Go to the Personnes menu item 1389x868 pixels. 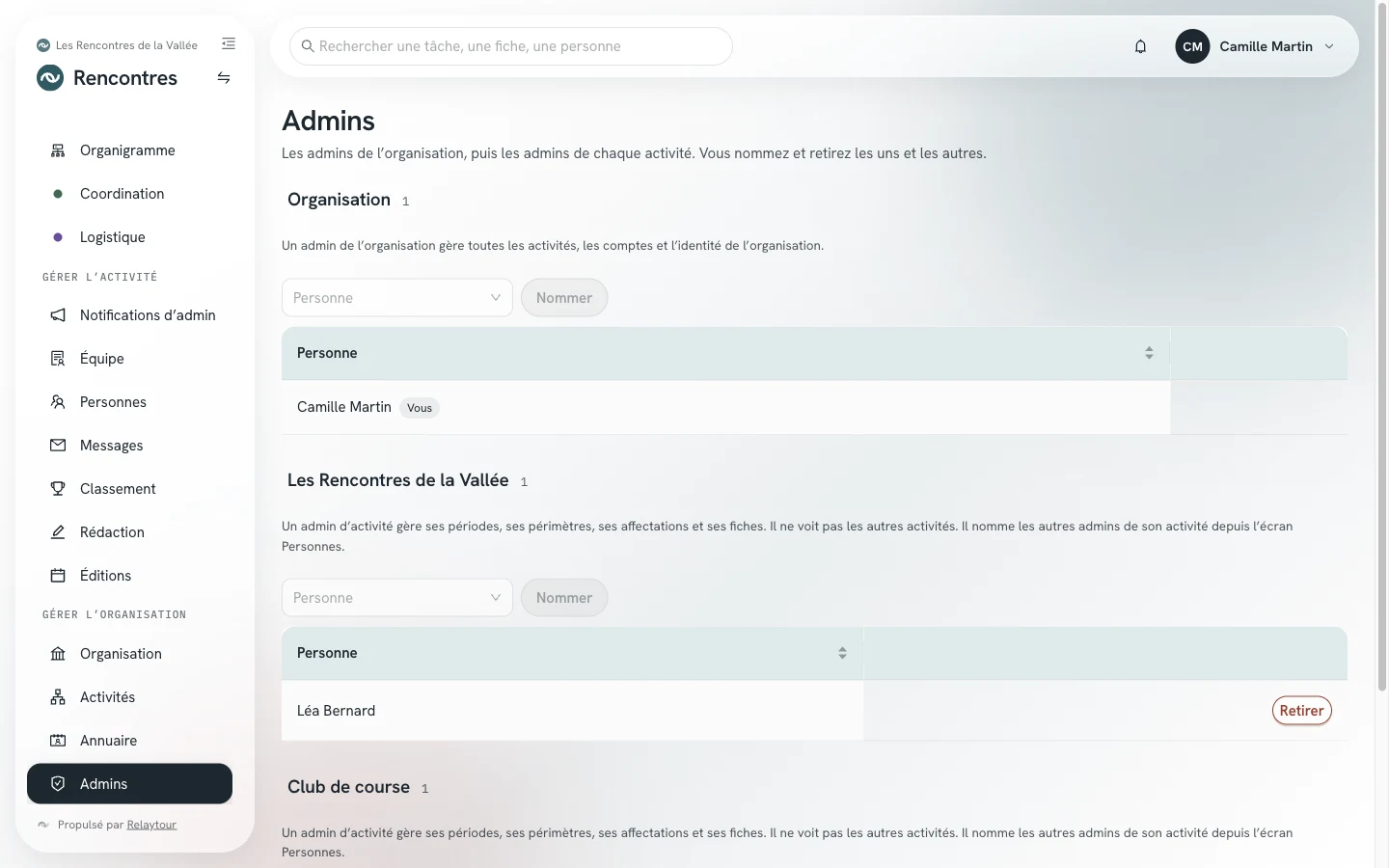click(x=129, y=402)
